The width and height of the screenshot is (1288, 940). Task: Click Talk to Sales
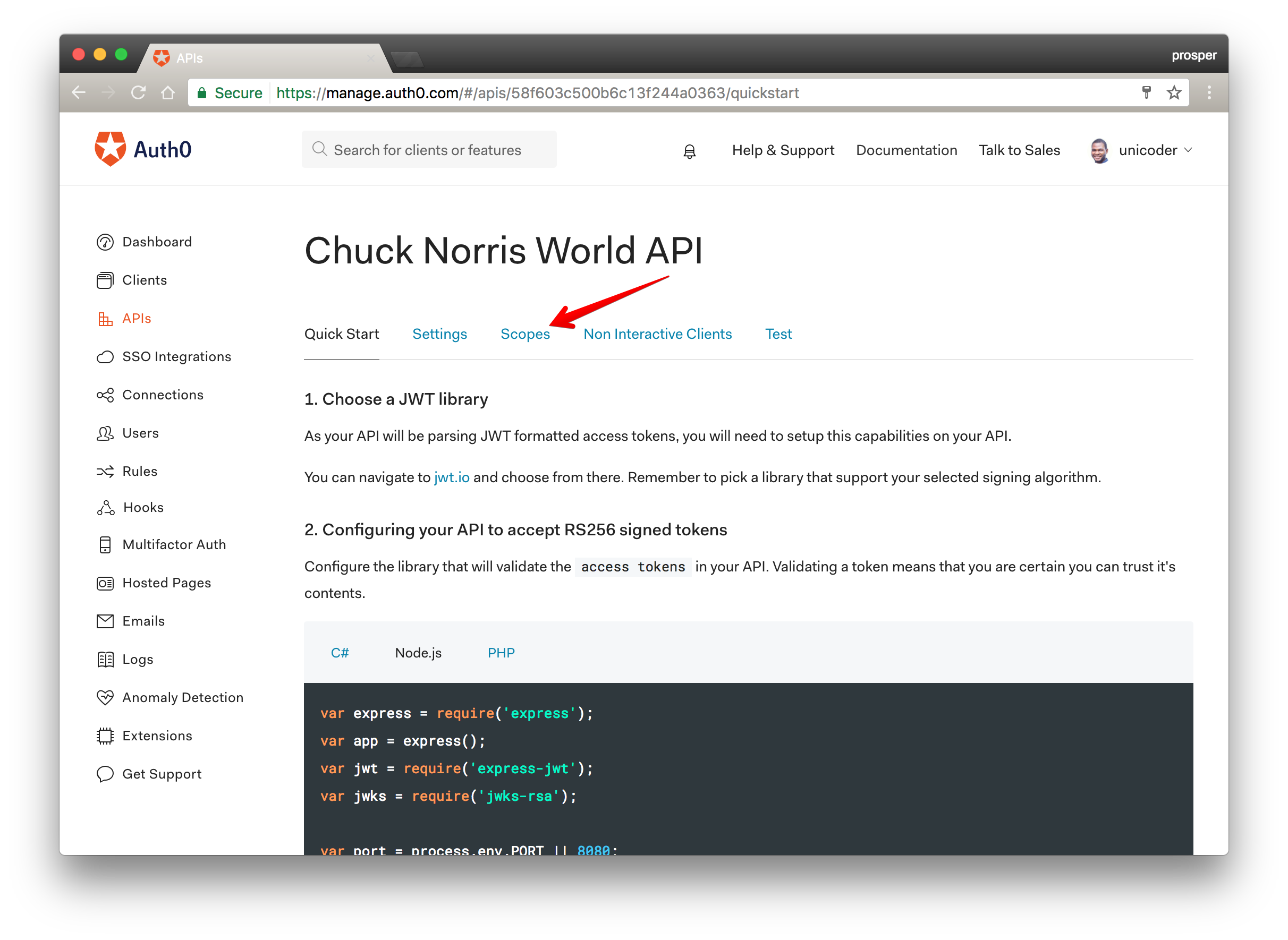pyautogui.click(x=1019, y=150)
